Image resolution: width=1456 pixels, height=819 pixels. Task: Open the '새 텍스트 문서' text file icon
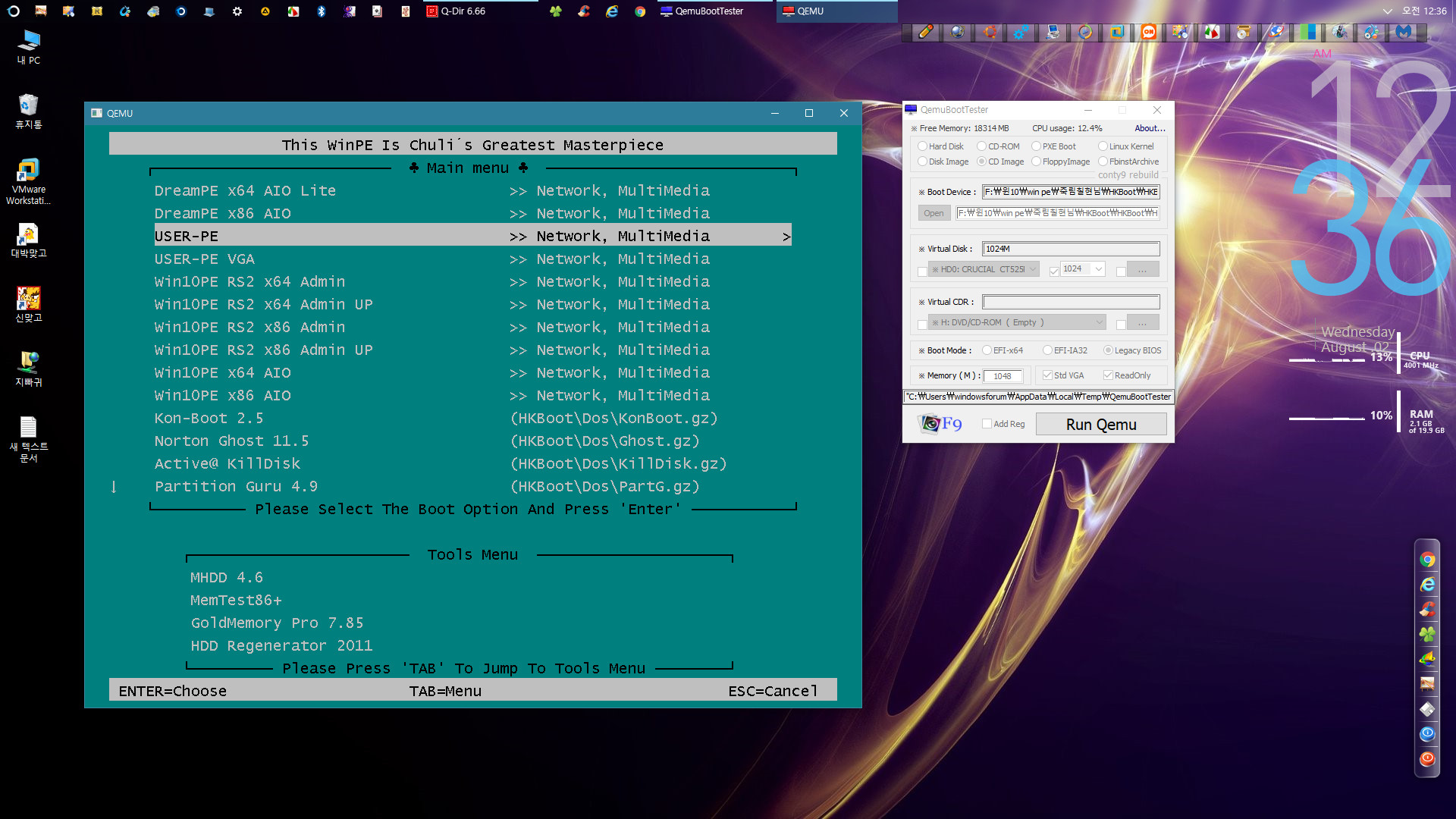29,440
